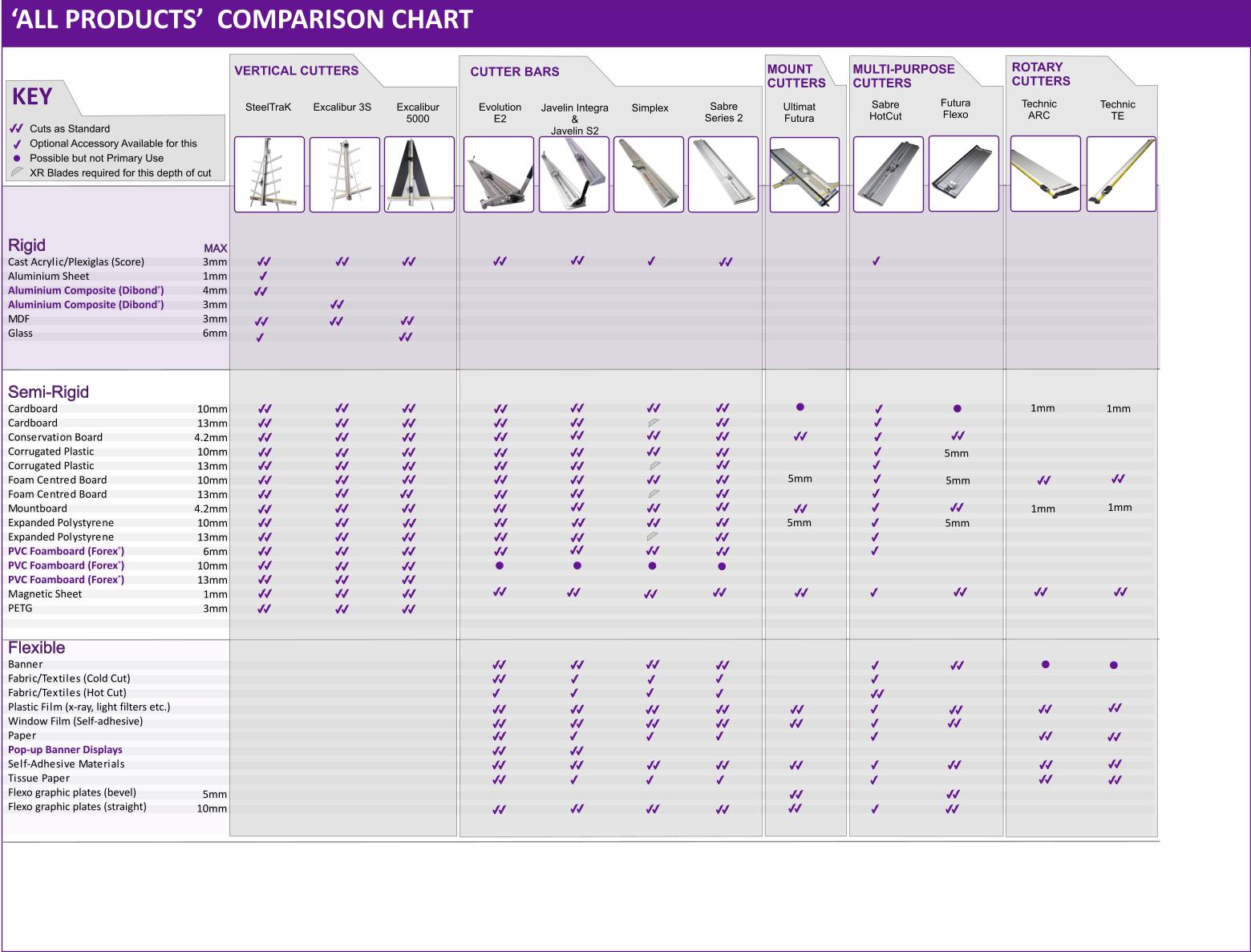Viewport: 1251px width, 952px height.
Task: Click 'Cast Acrylic/Plexiglas (Score)' row label
Action: (76, 261)
